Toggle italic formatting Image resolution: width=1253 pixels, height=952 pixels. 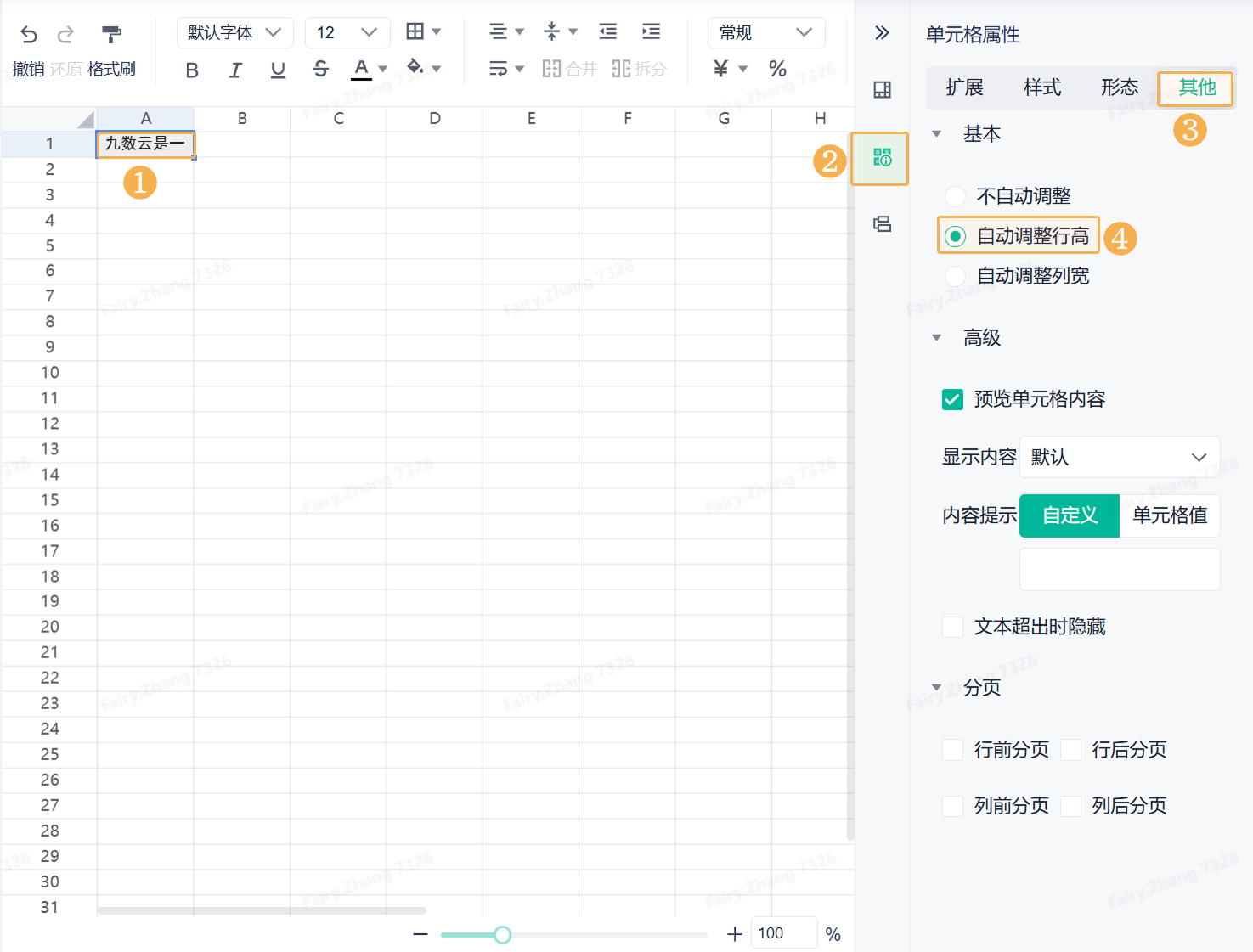click(235, 70)
